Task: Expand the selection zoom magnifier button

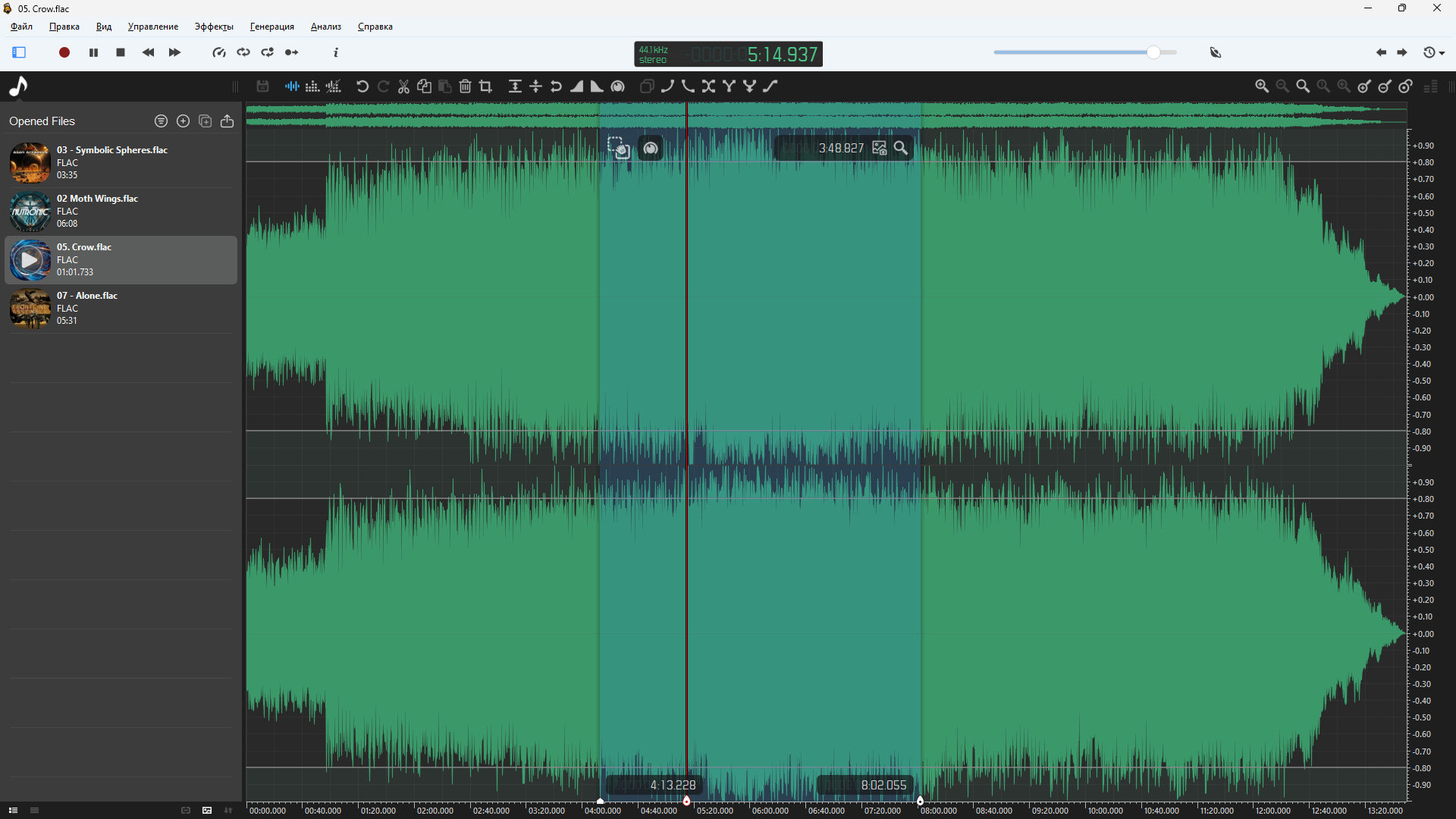Action: point(901,148)
